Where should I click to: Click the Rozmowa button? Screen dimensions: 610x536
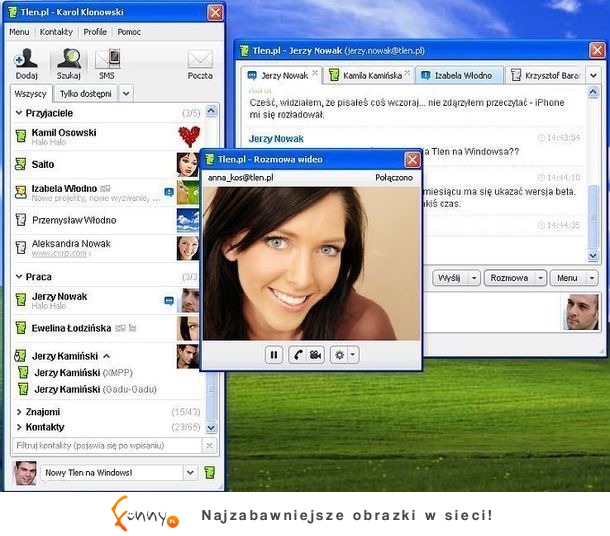509,278
